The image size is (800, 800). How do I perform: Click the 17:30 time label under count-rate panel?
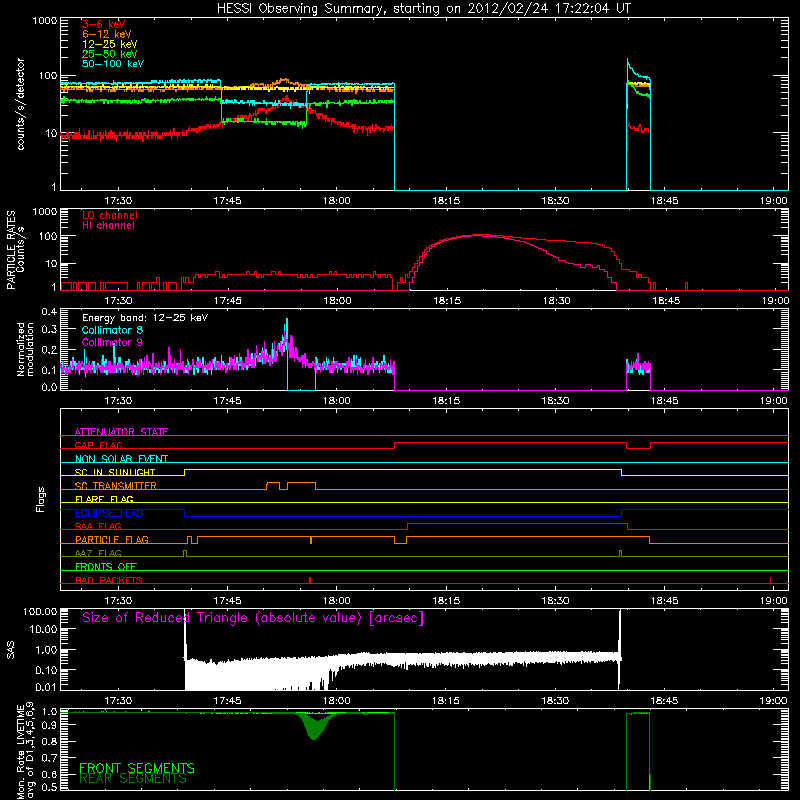pos(118,201)
